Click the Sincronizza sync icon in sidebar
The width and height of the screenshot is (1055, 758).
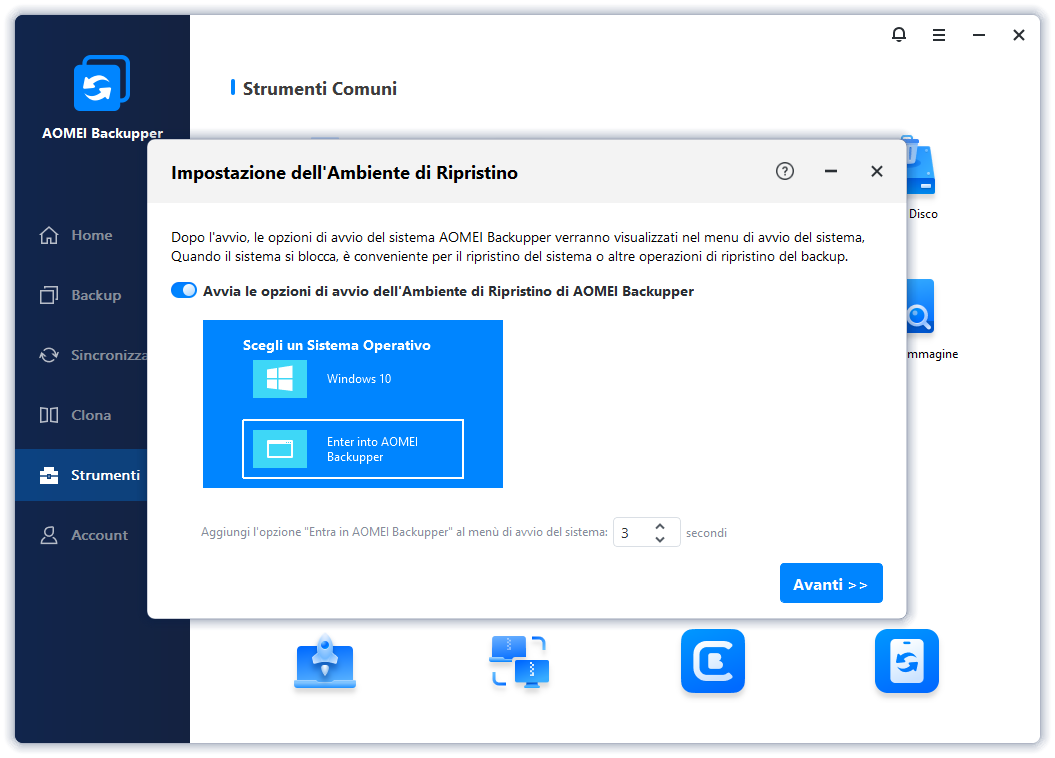[x=49, y=355]
